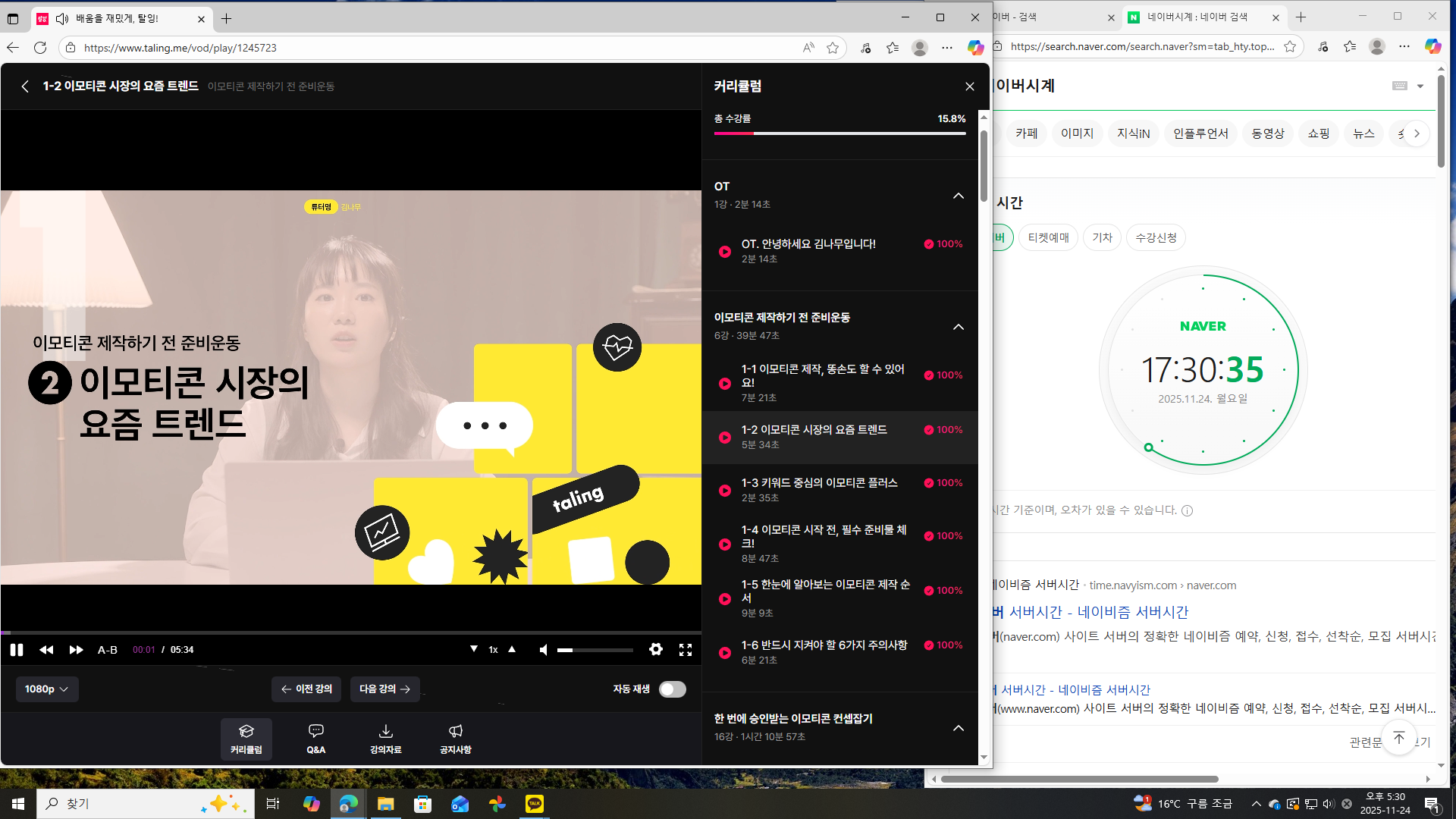Screen dimensions: 1456x819
Task: Mute the player volume speaker icon
Action: 544,650
